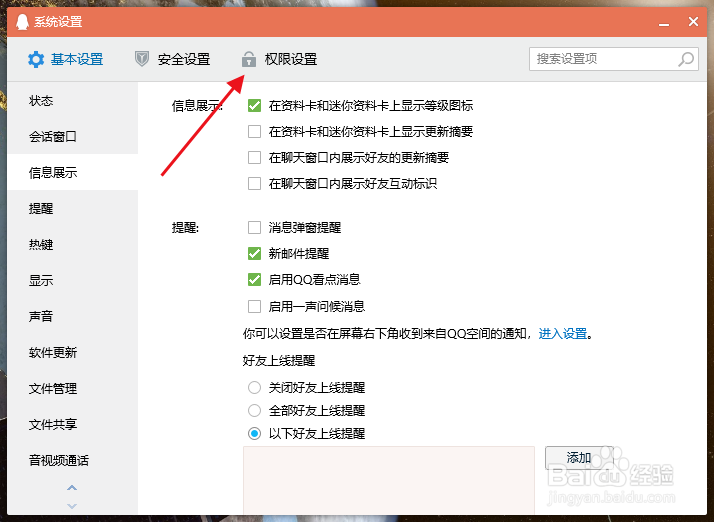Choose 全部好友上线提醒 radio option
This screenshot has width=714, height=522.
[254, 410]
